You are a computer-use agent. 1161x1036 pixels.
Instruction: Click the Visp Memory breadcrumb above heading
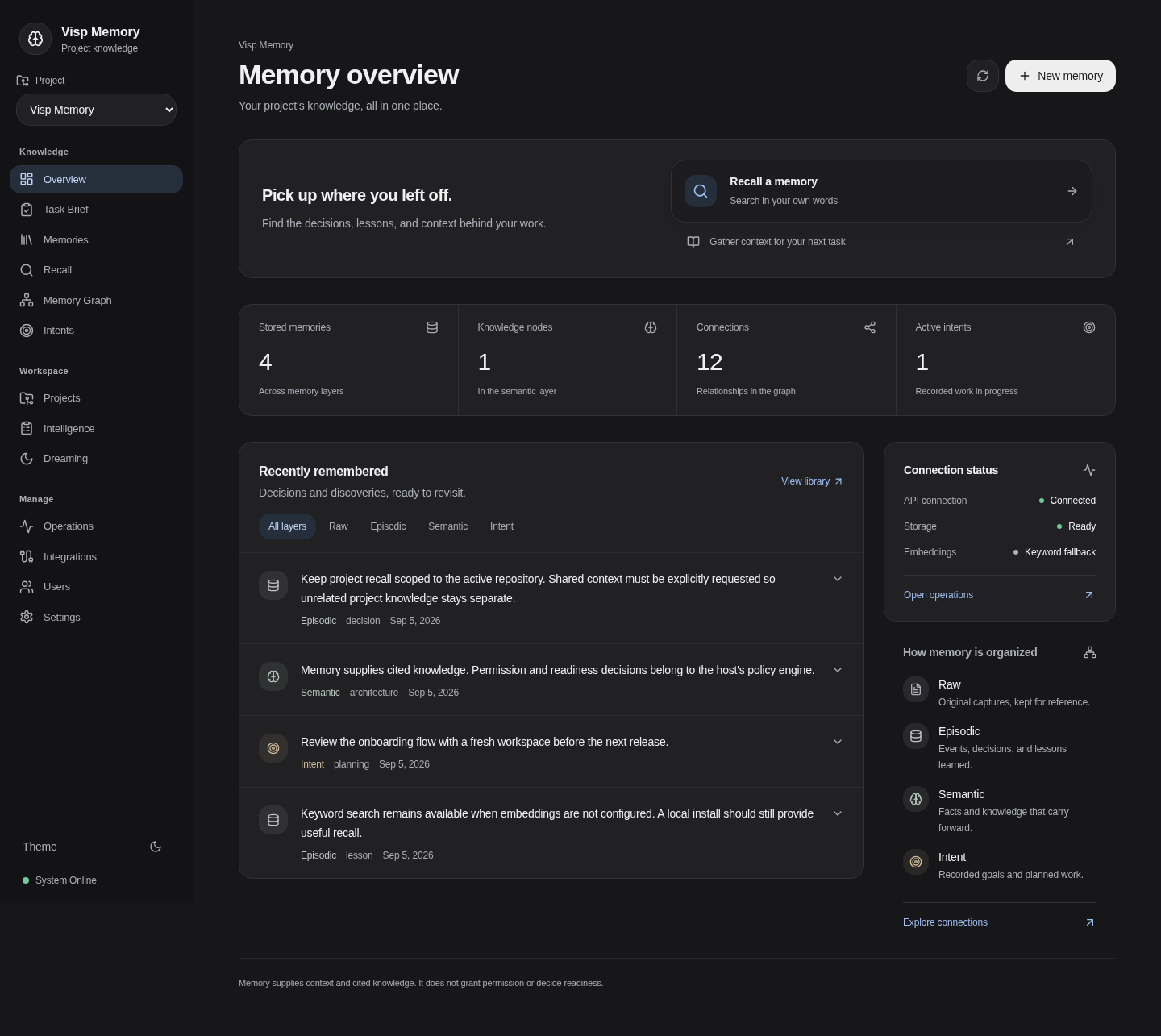[x=266, y=45]
